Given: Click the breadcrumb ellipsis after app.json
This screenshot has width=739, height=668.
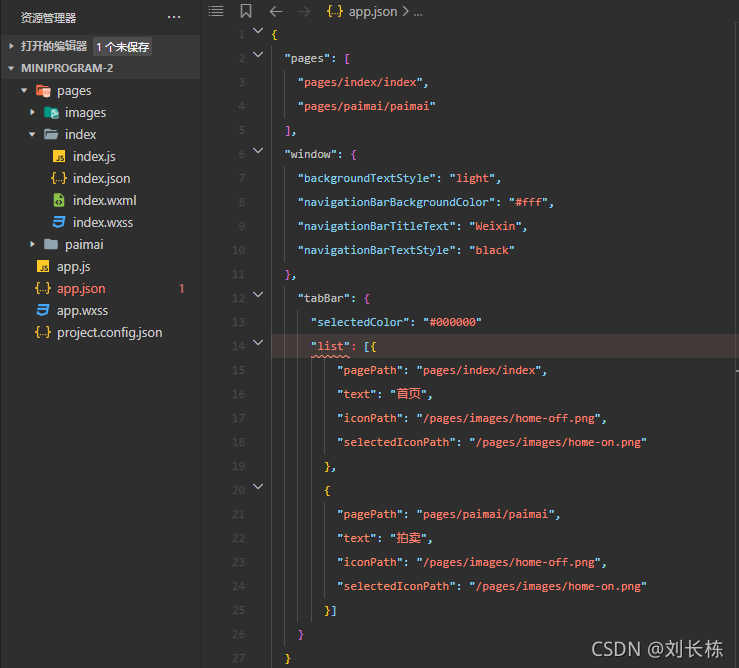Looking at the screenshot, I should click(x=418, y=12).
